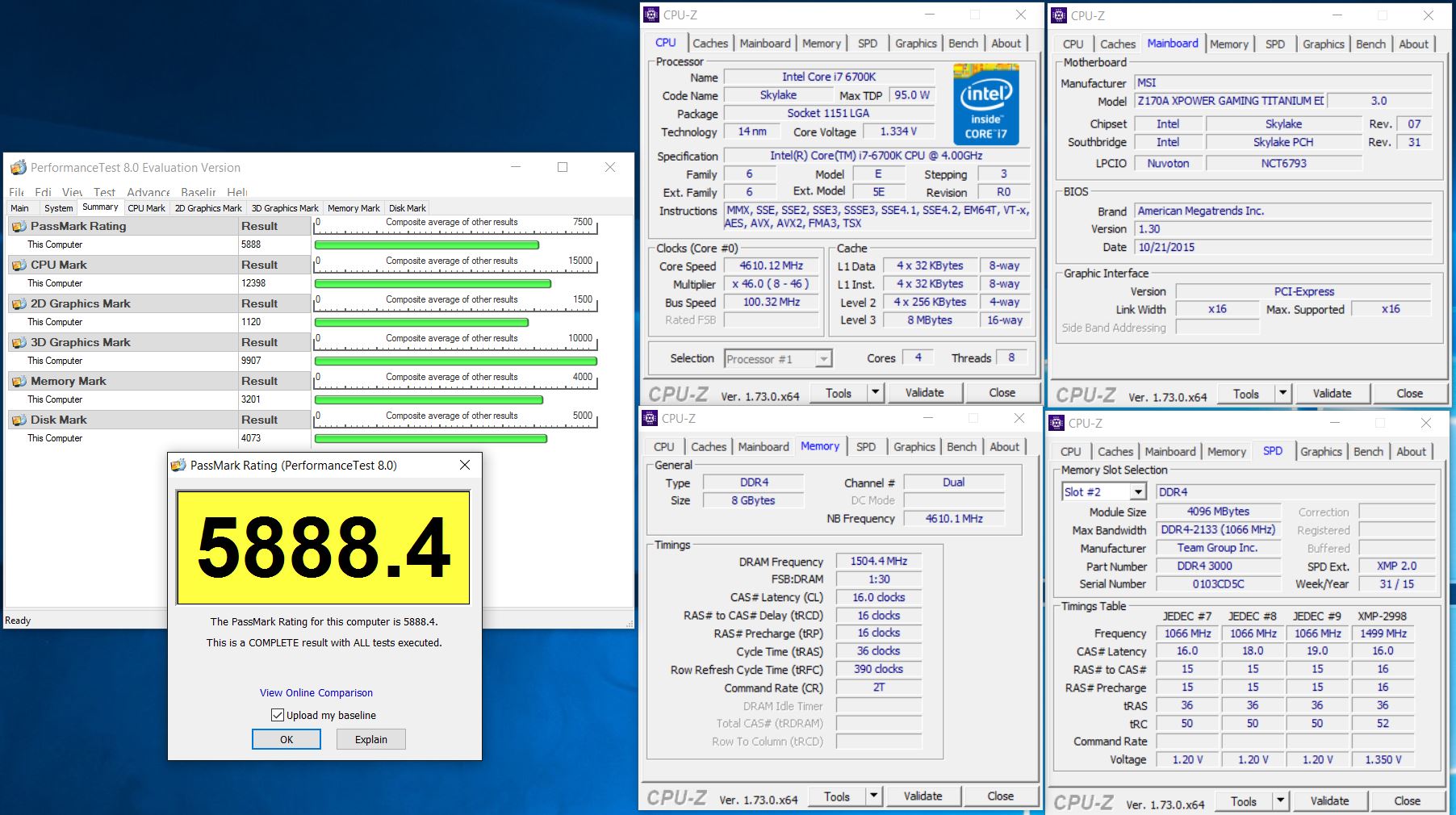
Task: Click Explain button in PassMark dialog
Action: pyautogui.click(x=371, y=739)
